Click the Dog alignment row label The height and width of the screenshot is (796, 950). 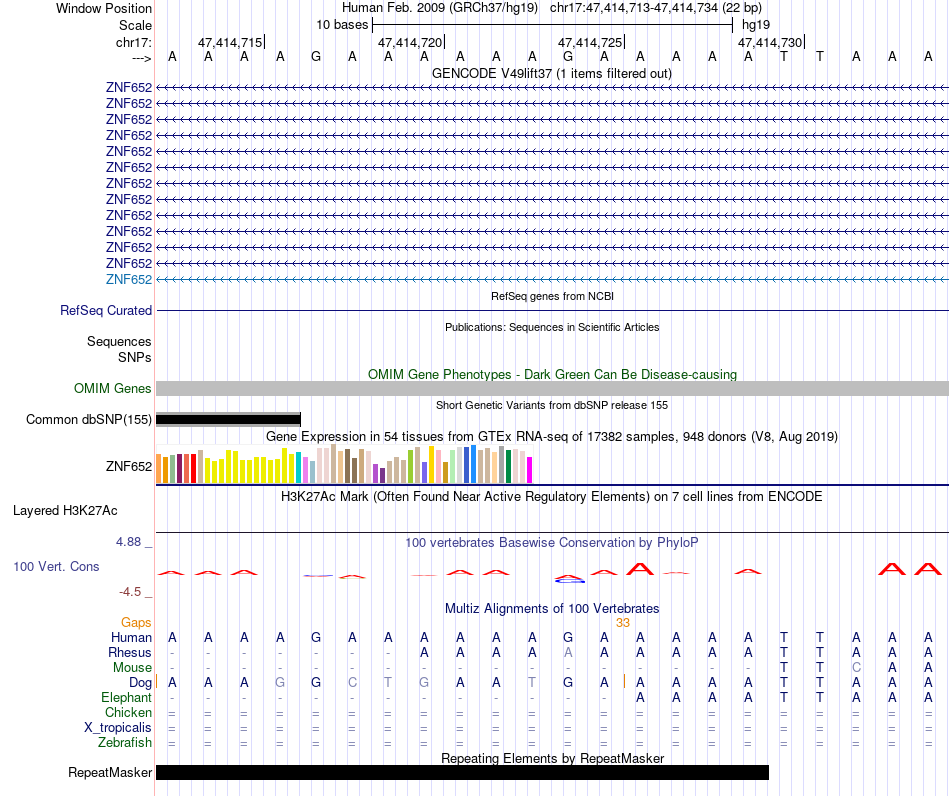140,683
